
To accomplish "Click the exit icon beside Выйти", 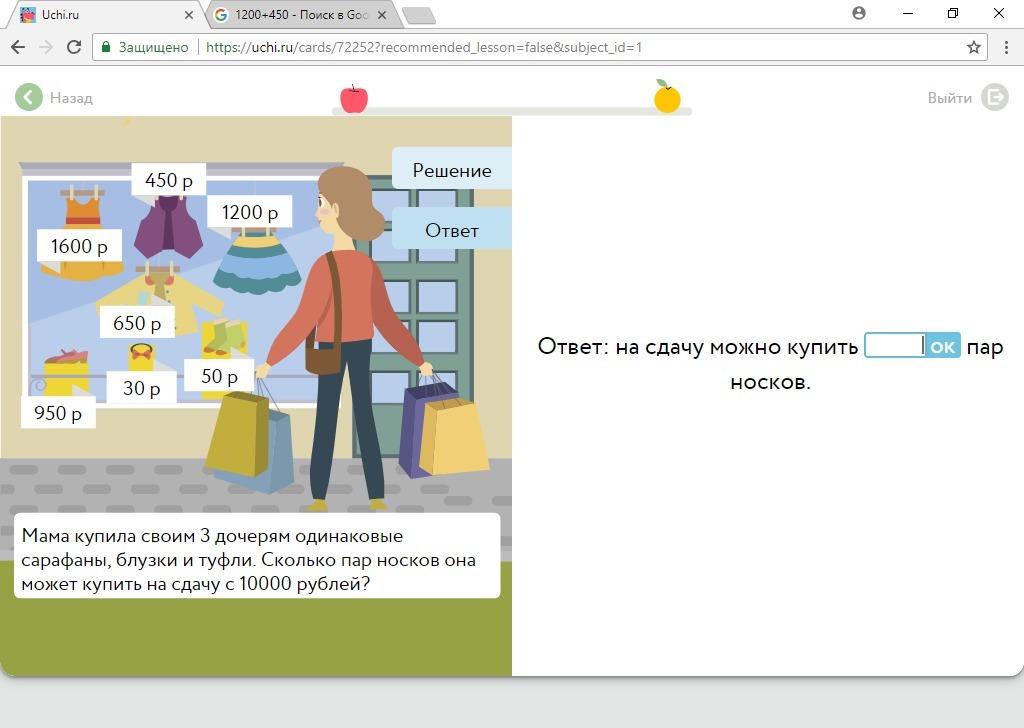I will pos(994,97).
